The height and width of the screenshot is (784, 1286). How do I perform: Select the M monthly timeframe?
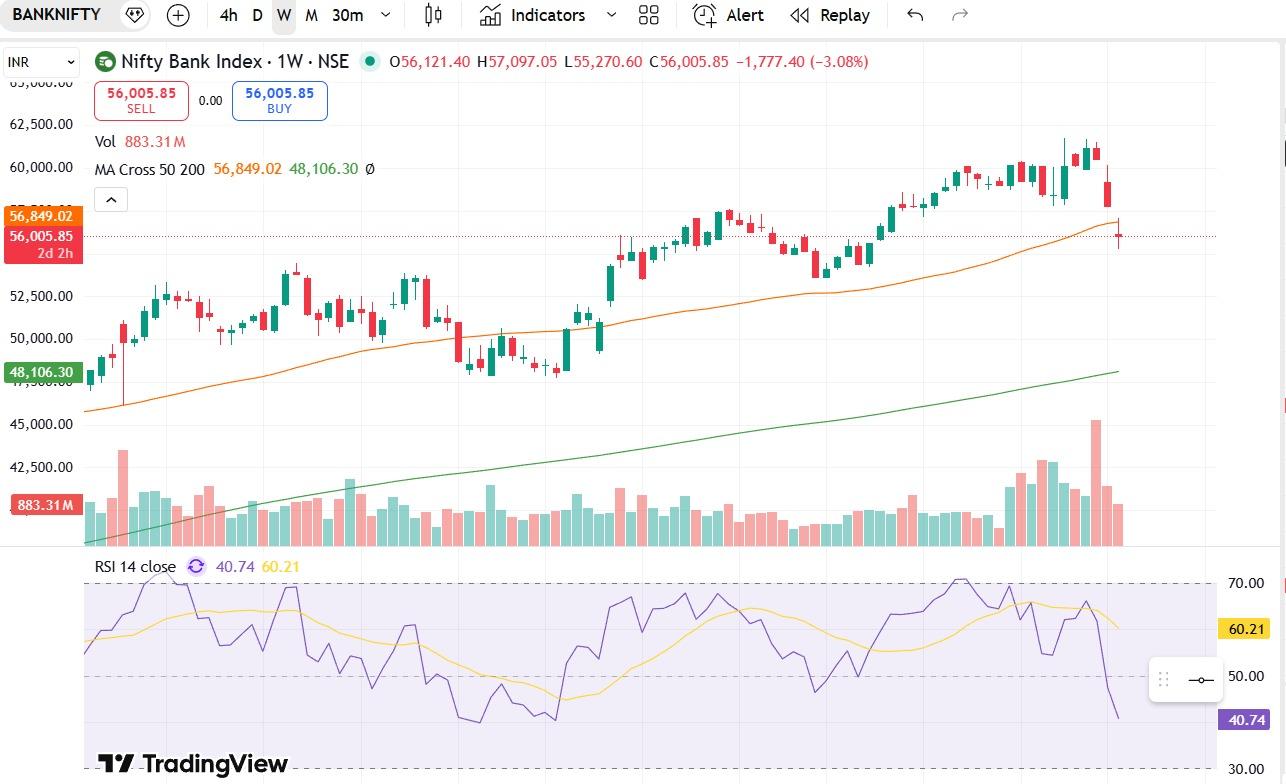311,15
